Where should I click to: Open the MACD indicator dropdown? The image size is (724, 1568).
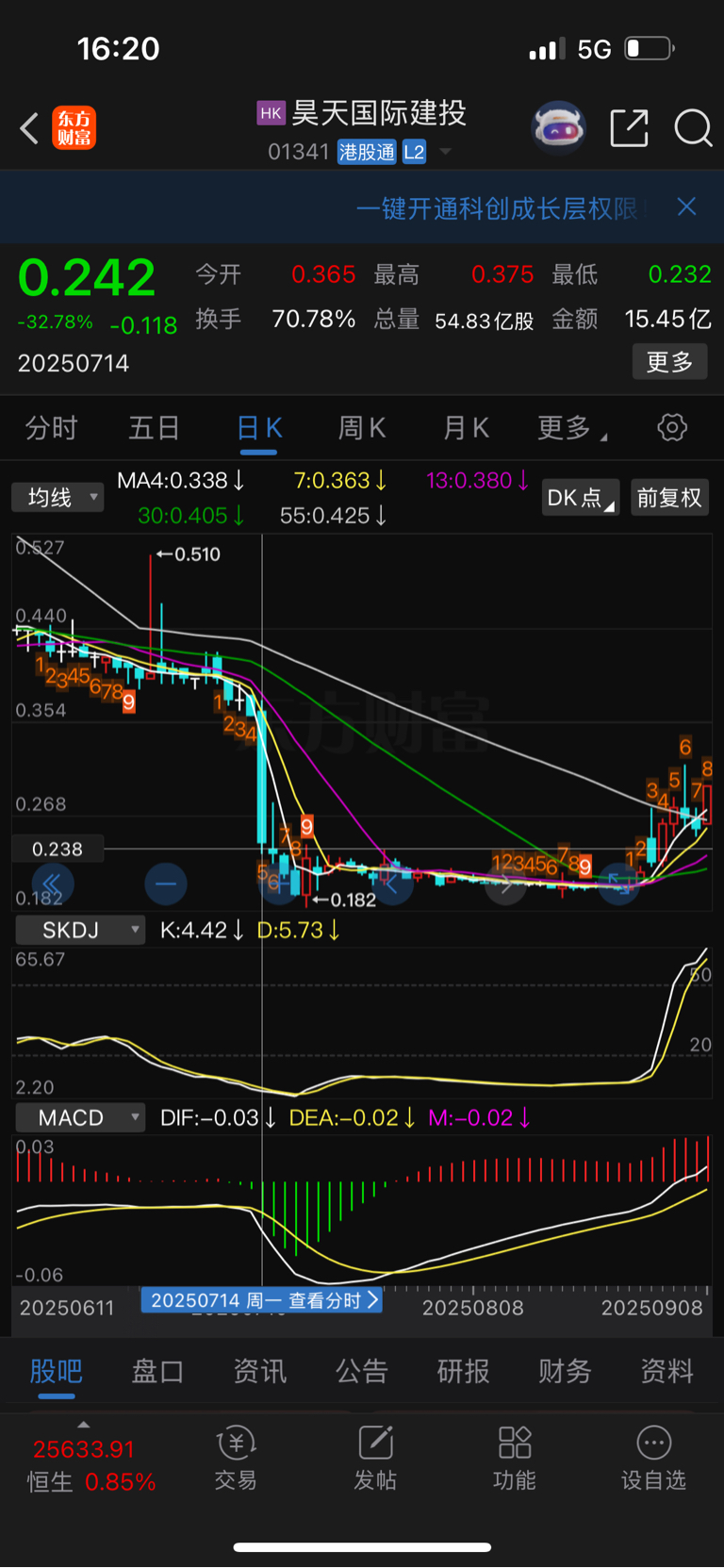(80, 1117)
